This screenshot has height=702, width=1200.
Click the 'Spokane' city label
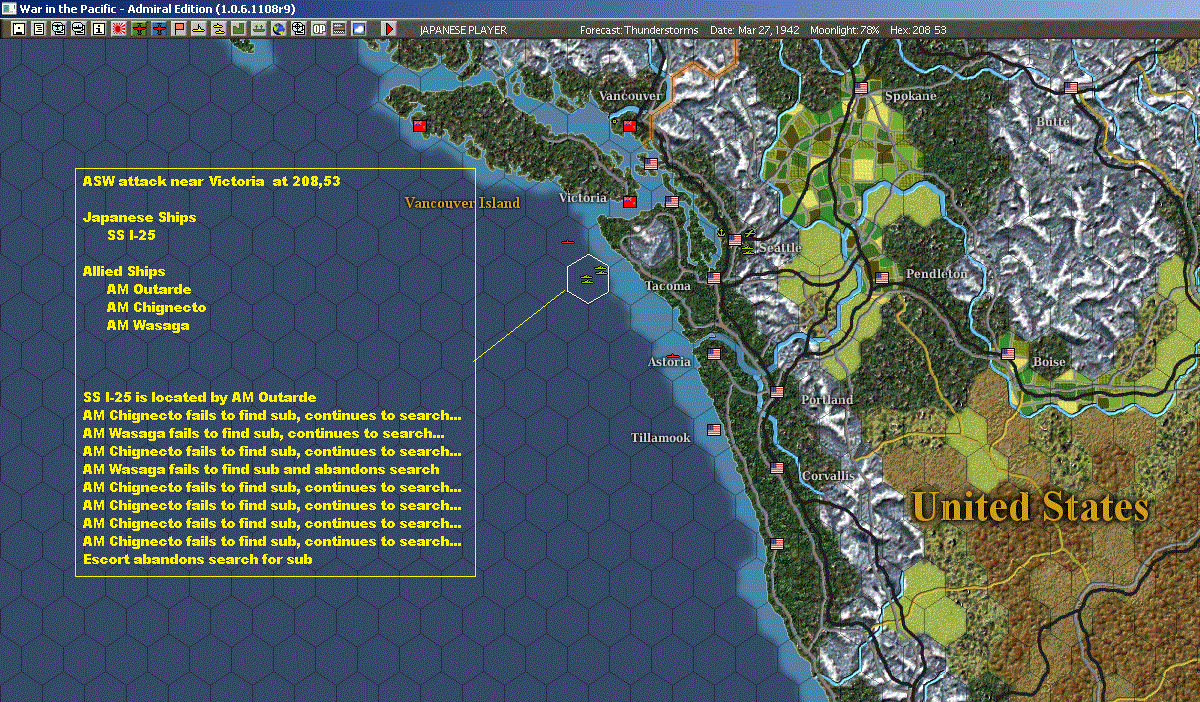coord(911,96)
